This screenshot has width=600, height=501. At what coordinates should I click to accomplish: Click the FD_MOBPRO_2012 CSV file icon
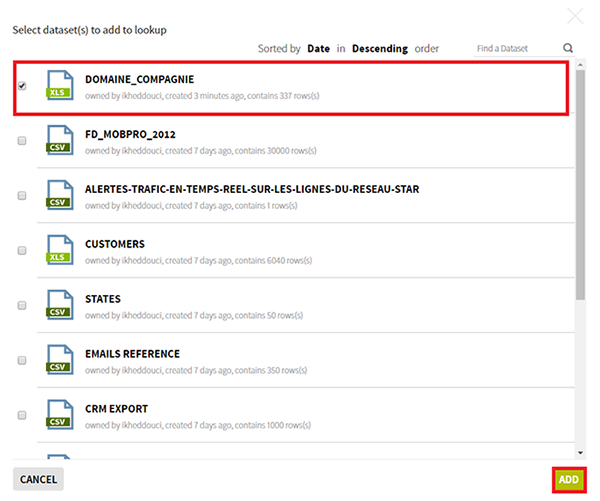tap(59, 140)
